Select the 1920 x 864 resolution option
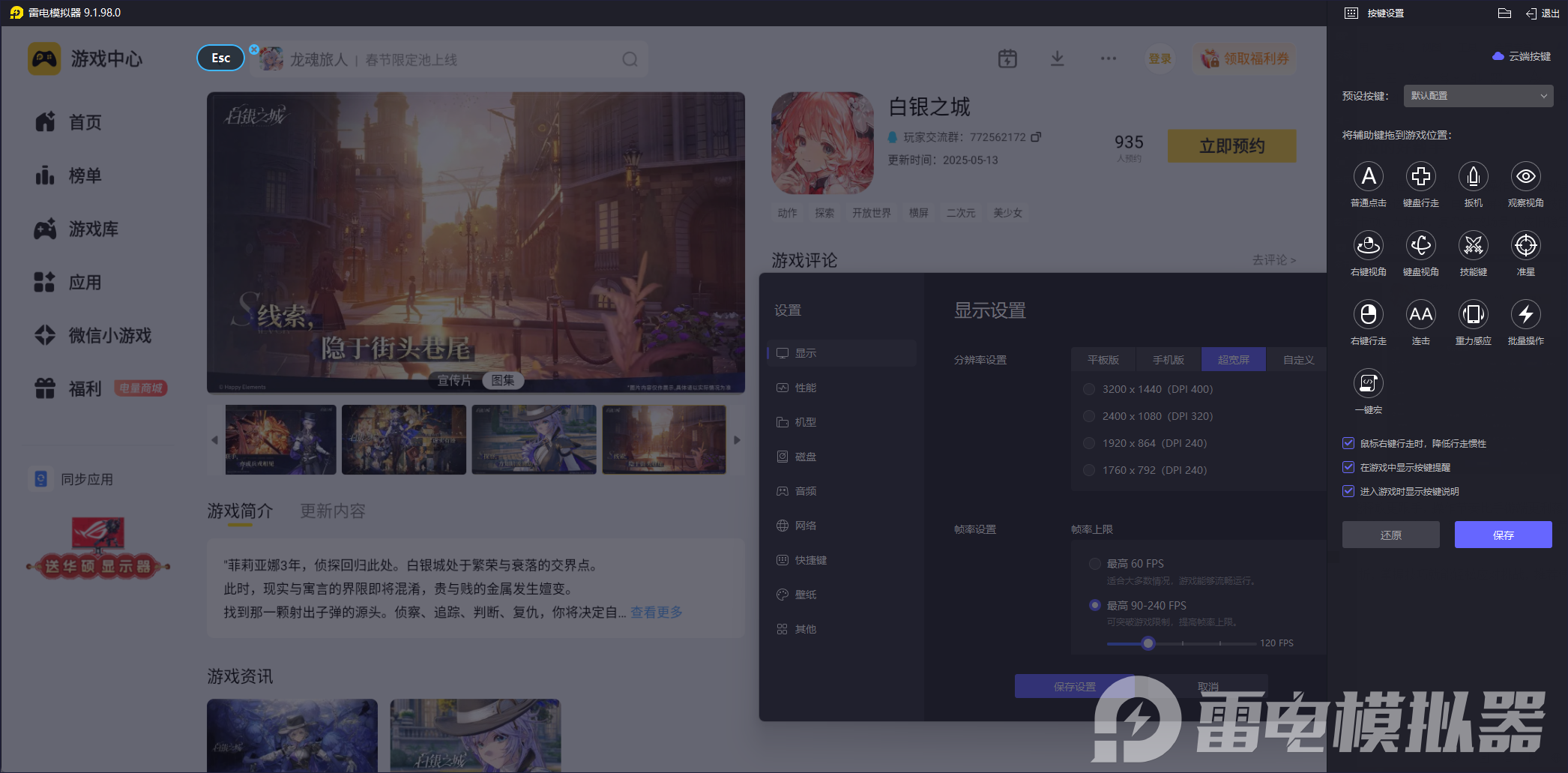 tap(1089, 443)
